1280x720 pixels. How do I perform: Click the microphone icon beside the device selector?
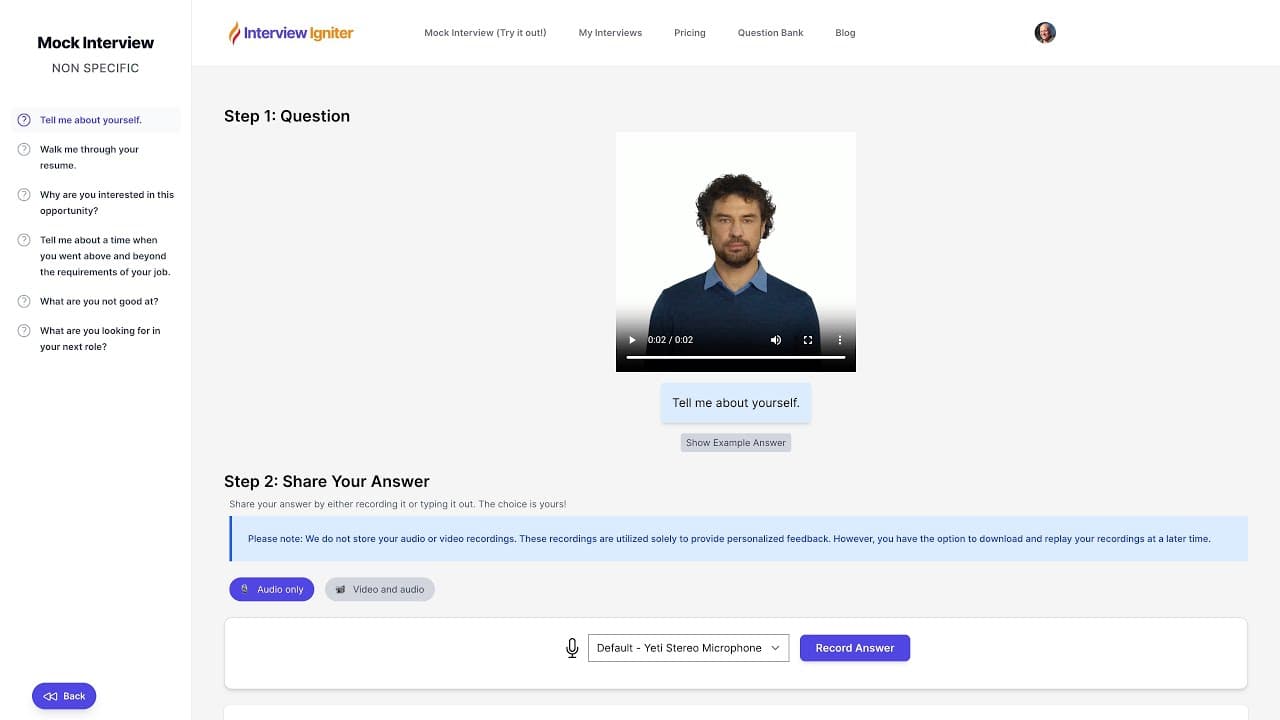[x=572, y=648]
